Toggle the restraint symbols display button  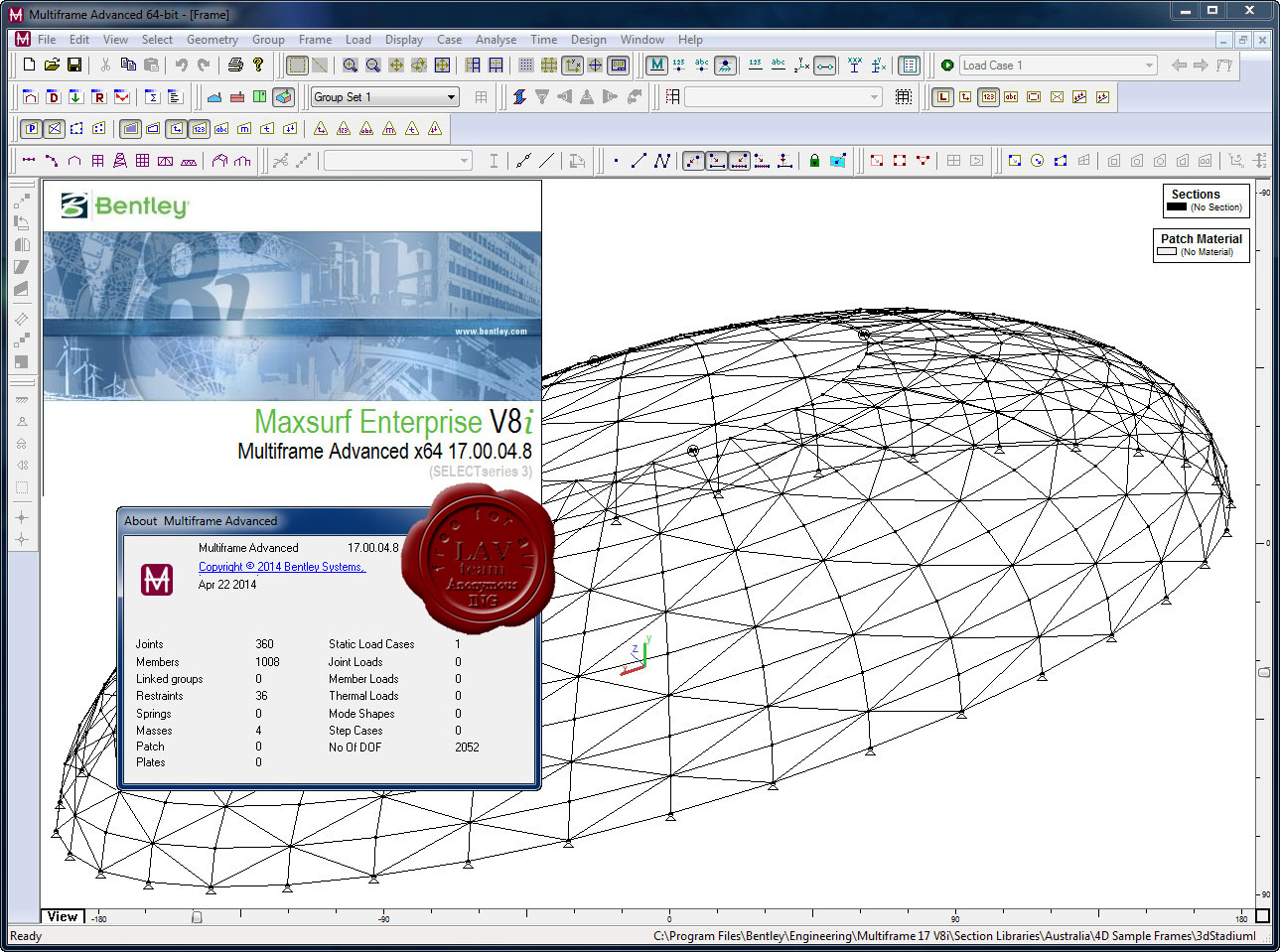pos(726,65)
